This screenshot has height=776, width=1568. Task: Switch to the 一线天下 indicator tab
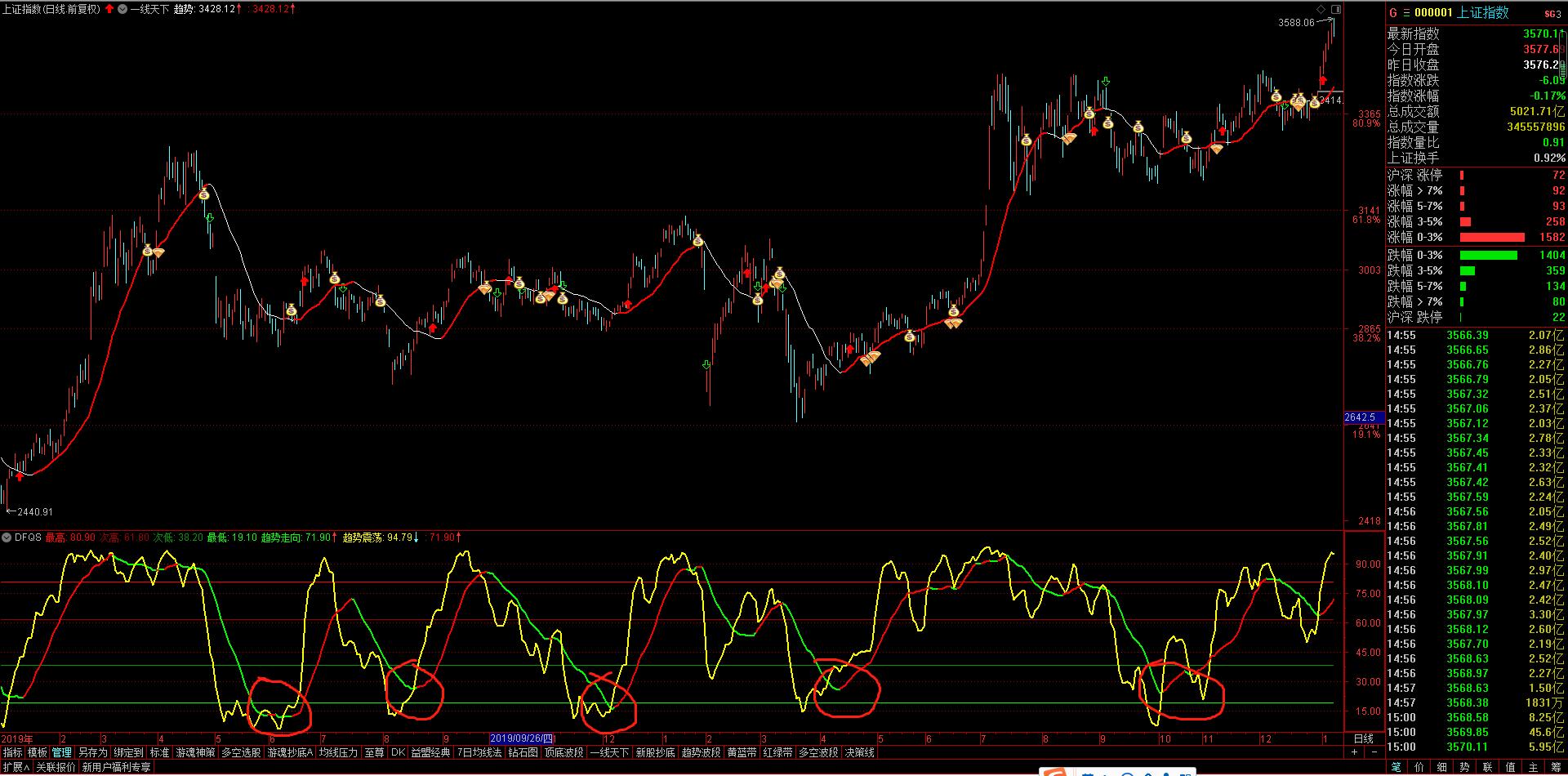coord(608,752)
